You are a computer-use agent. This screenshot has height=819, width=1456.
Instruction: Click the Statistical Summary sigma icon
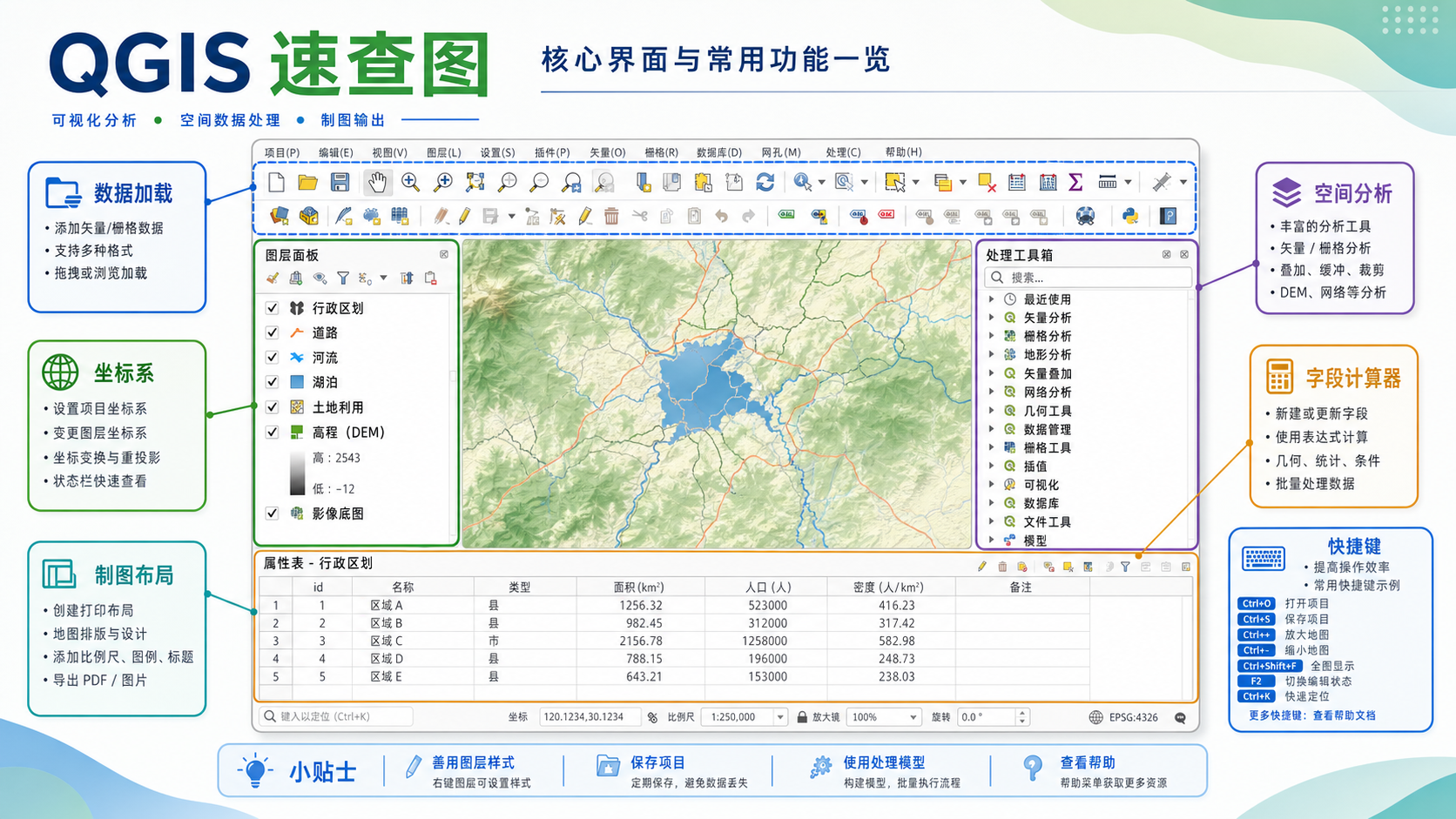[x=1076, y=182]
